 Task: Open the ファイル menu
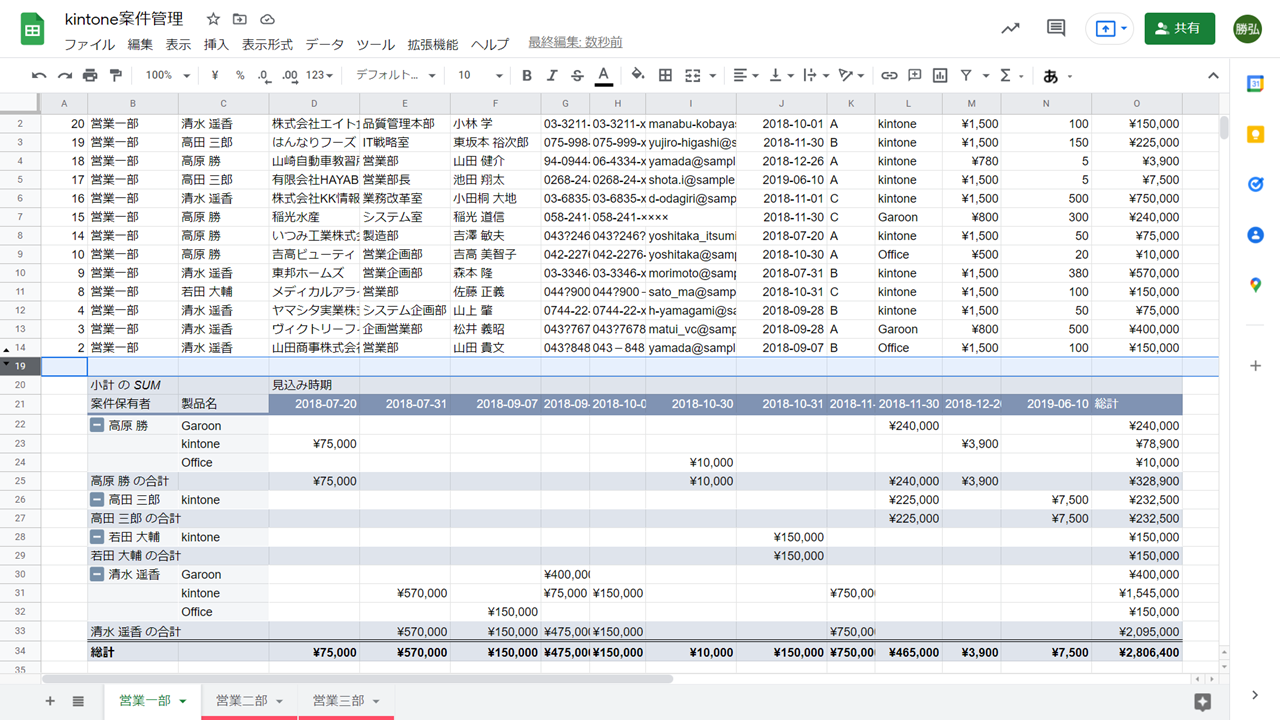(x=89, y=44)
